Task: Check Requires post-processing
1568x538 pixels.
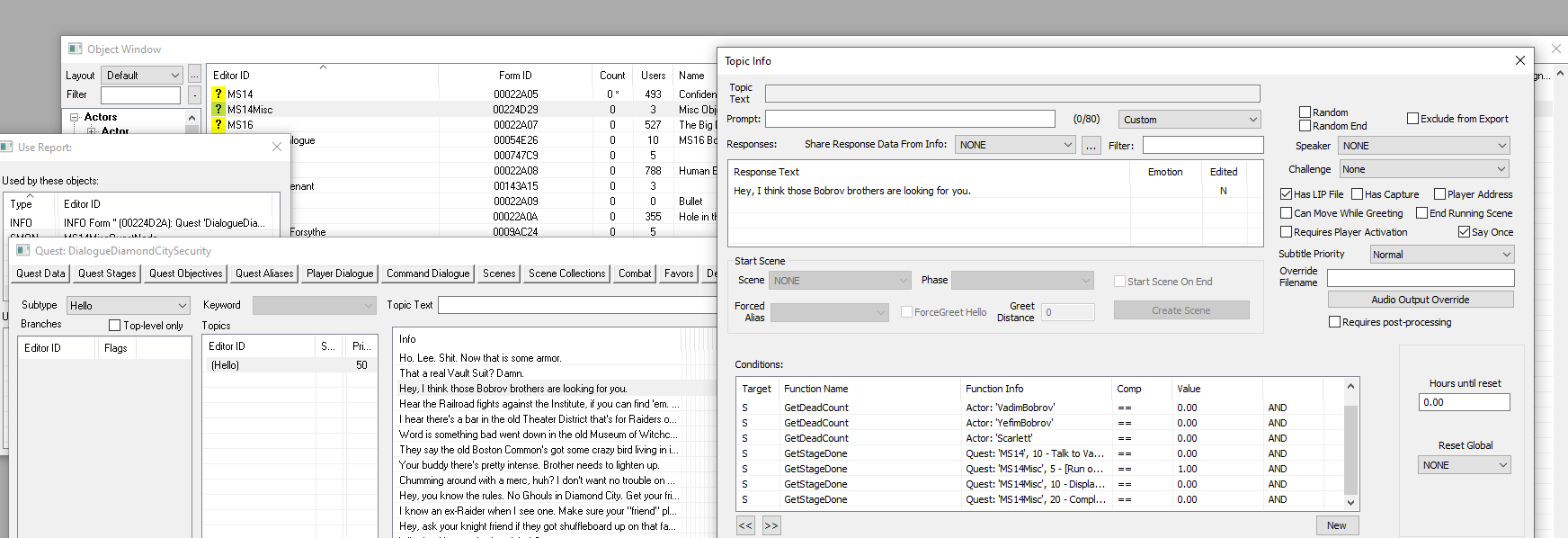Action: coord(1334,322)
